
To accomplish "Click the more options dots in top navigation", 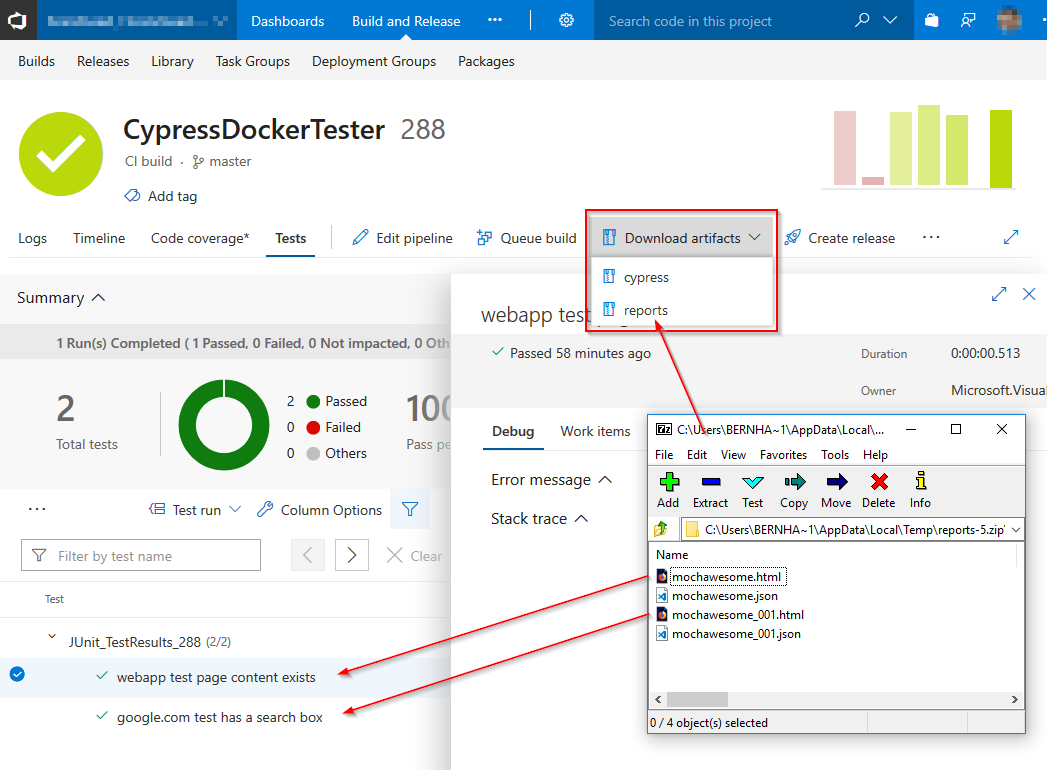I will coord(495,20).
